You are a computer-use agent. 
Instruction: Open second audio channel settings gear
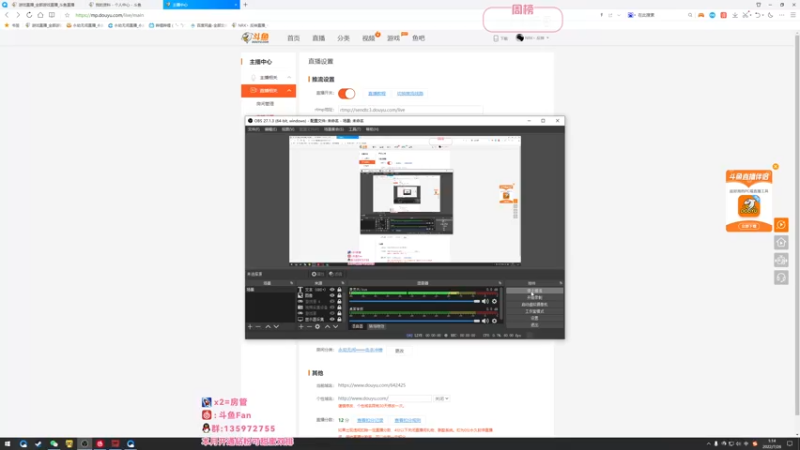pos(494,321)
